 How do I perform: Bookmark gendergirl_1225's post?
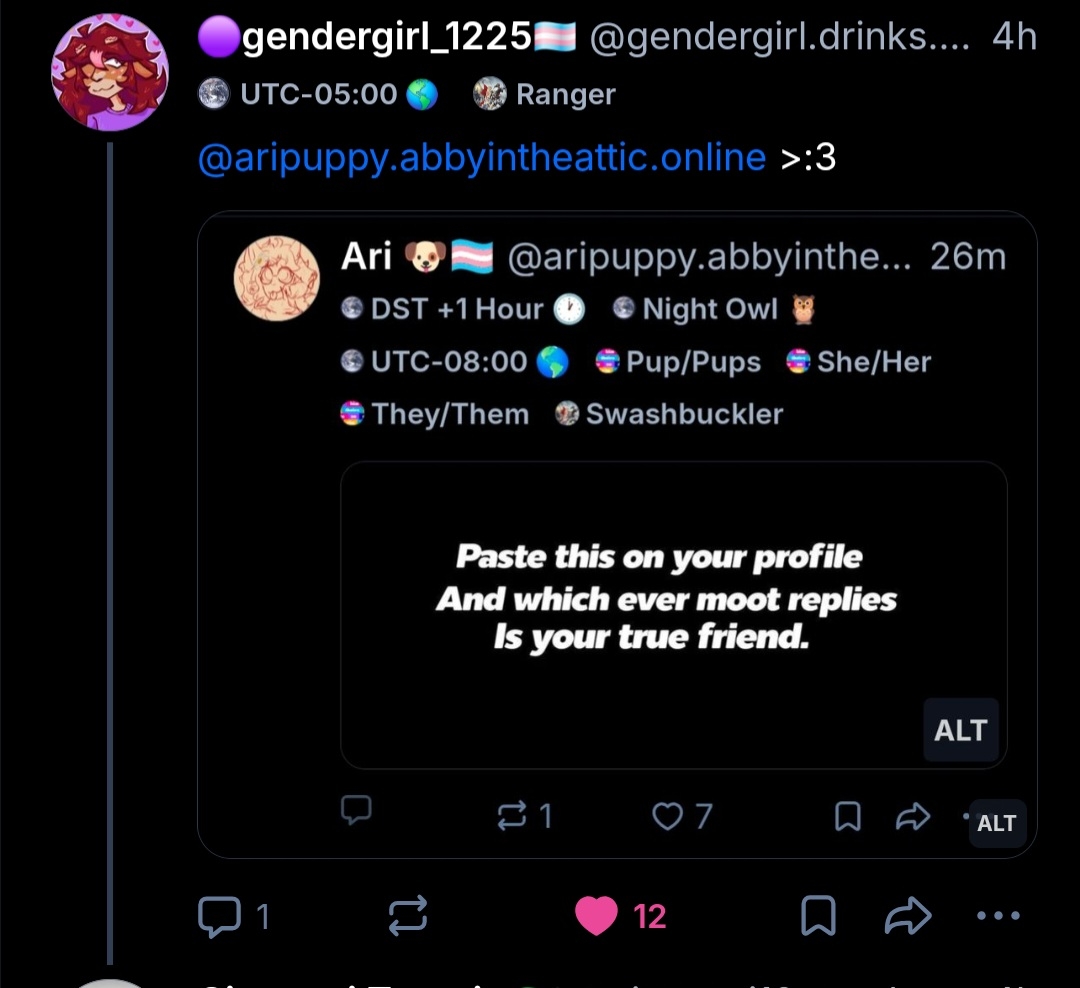[x=818, y=916]
